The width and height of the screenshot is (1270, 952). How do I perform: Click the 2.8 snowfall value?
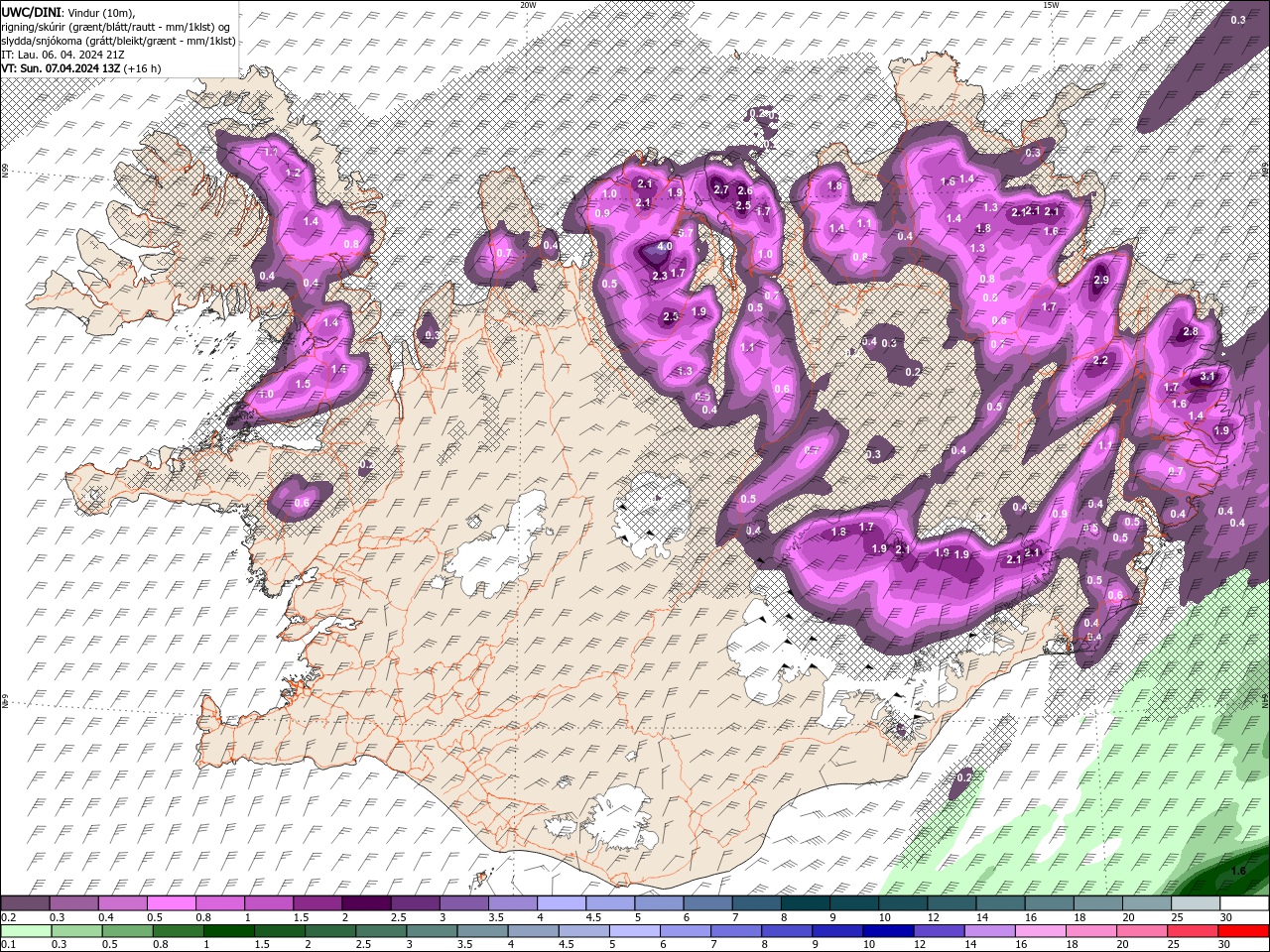(1191, 332)
